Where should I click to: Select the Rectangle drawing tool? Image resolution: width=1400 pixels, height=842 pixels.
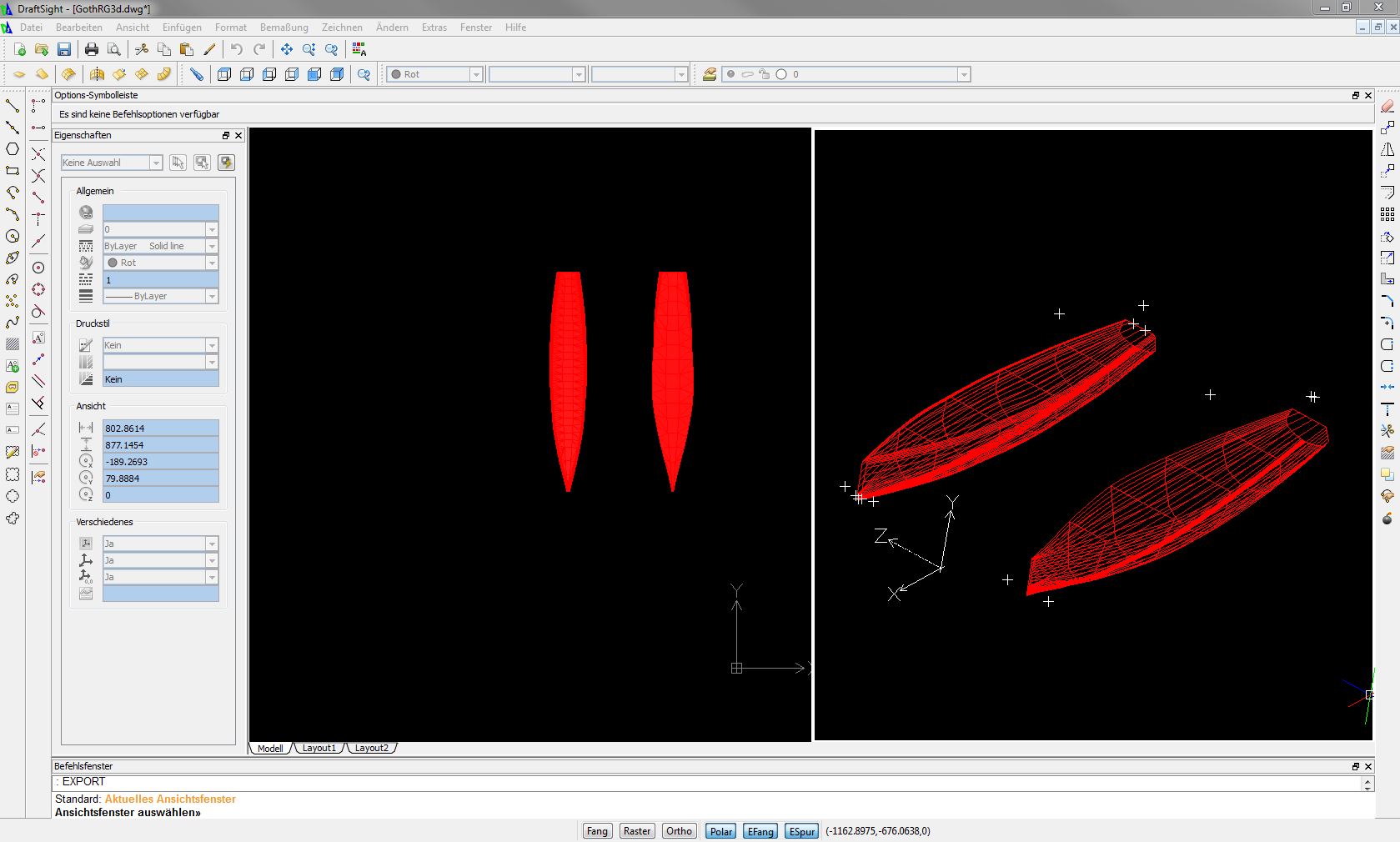point(13,171)
